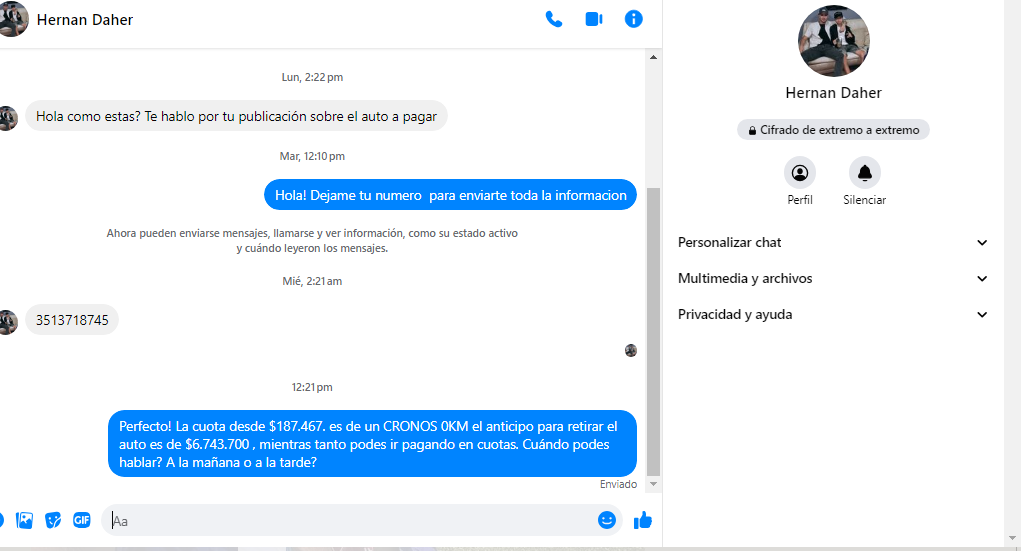Open the sticker picker
This screenshot has width=1021, height=551.
pos(54,520)
